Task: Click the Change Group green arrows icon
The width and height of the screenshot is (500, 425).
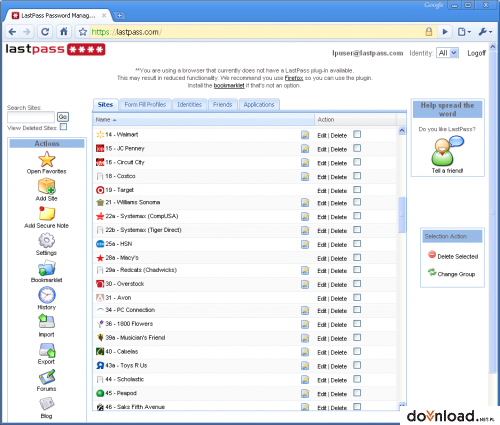Action: 432,272
